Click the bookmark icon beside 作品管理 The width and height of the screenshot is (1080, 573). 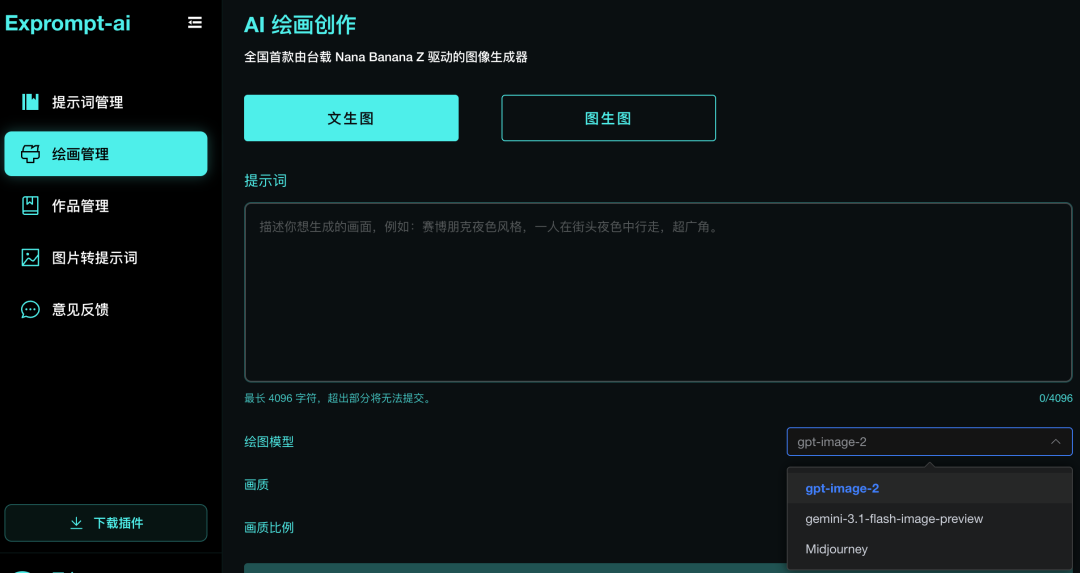click(x=31, y=206)
